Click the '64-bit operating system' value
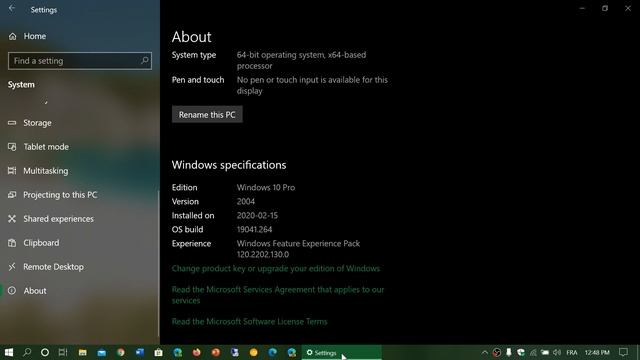Screen dimensions: 640x360 coord(302,60)
